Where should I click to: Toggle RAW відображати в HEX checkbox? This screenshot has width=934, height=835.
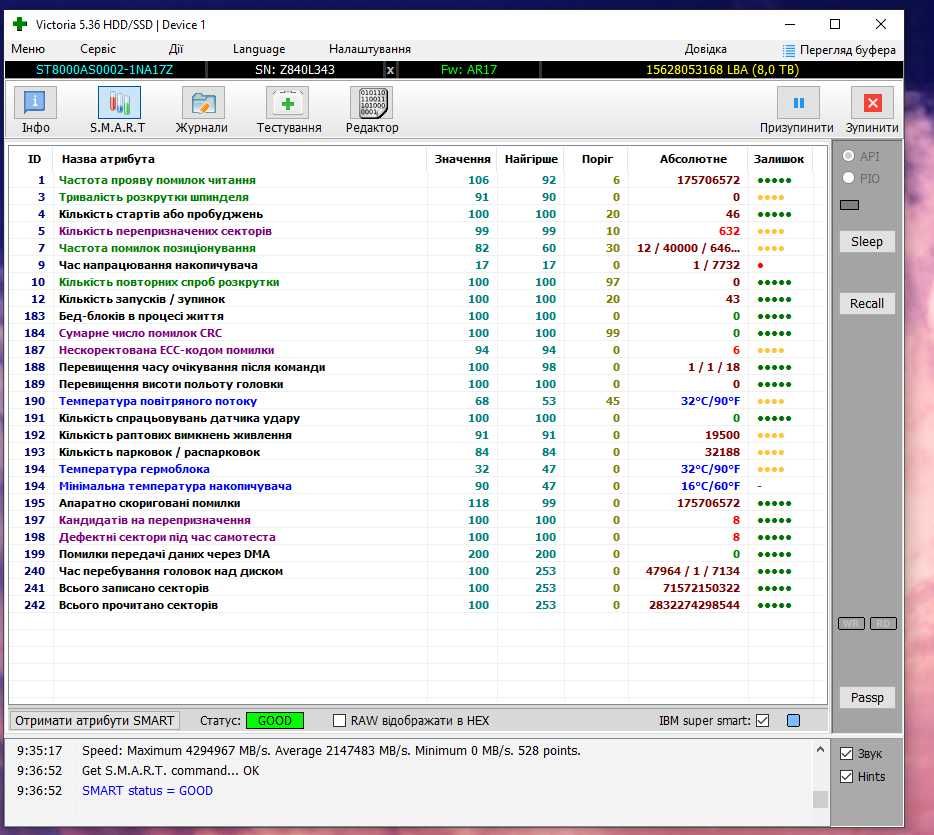pyautogui.click(x=340, y=721)
